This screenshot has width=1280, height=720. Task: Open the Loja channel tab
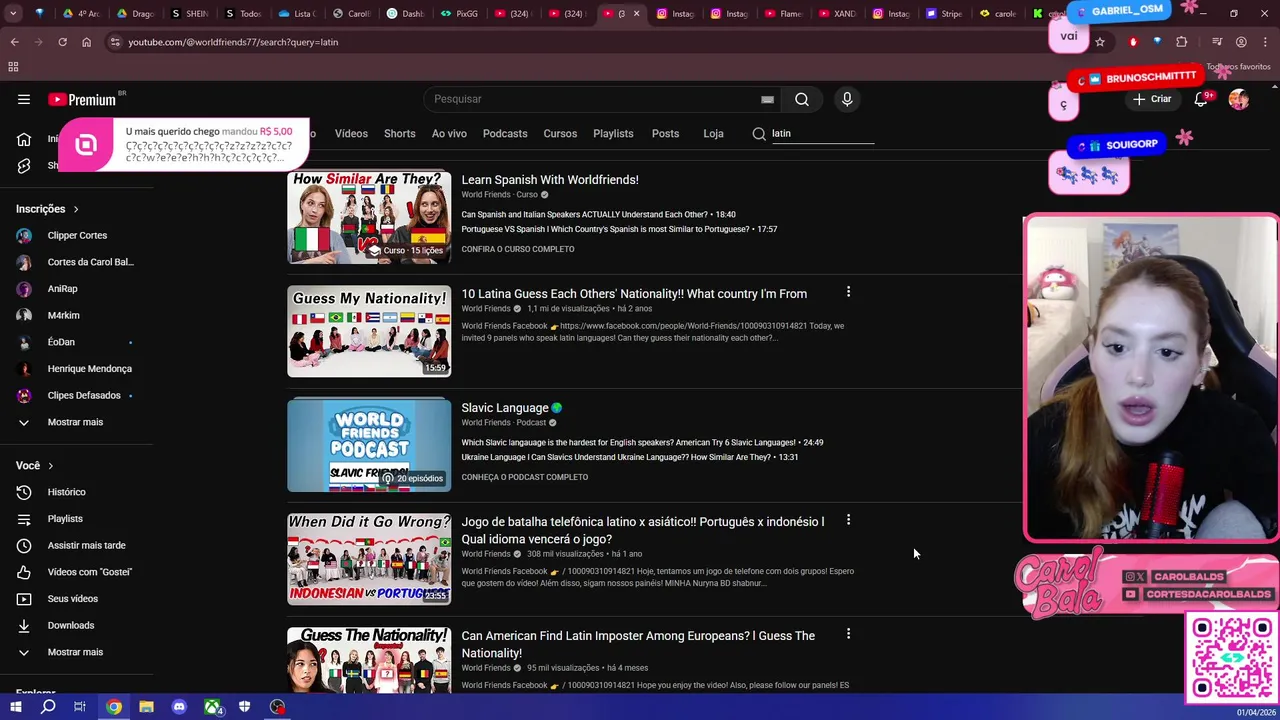713,133
